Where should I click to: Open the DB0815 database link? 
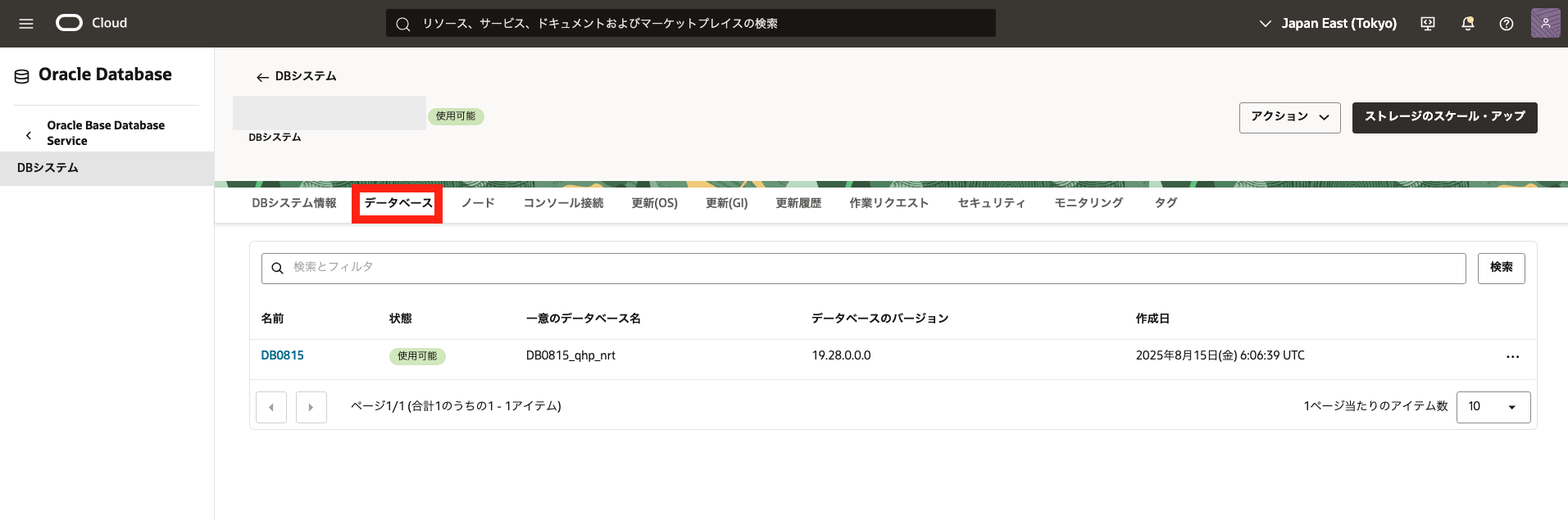click(x=282, y=355)
